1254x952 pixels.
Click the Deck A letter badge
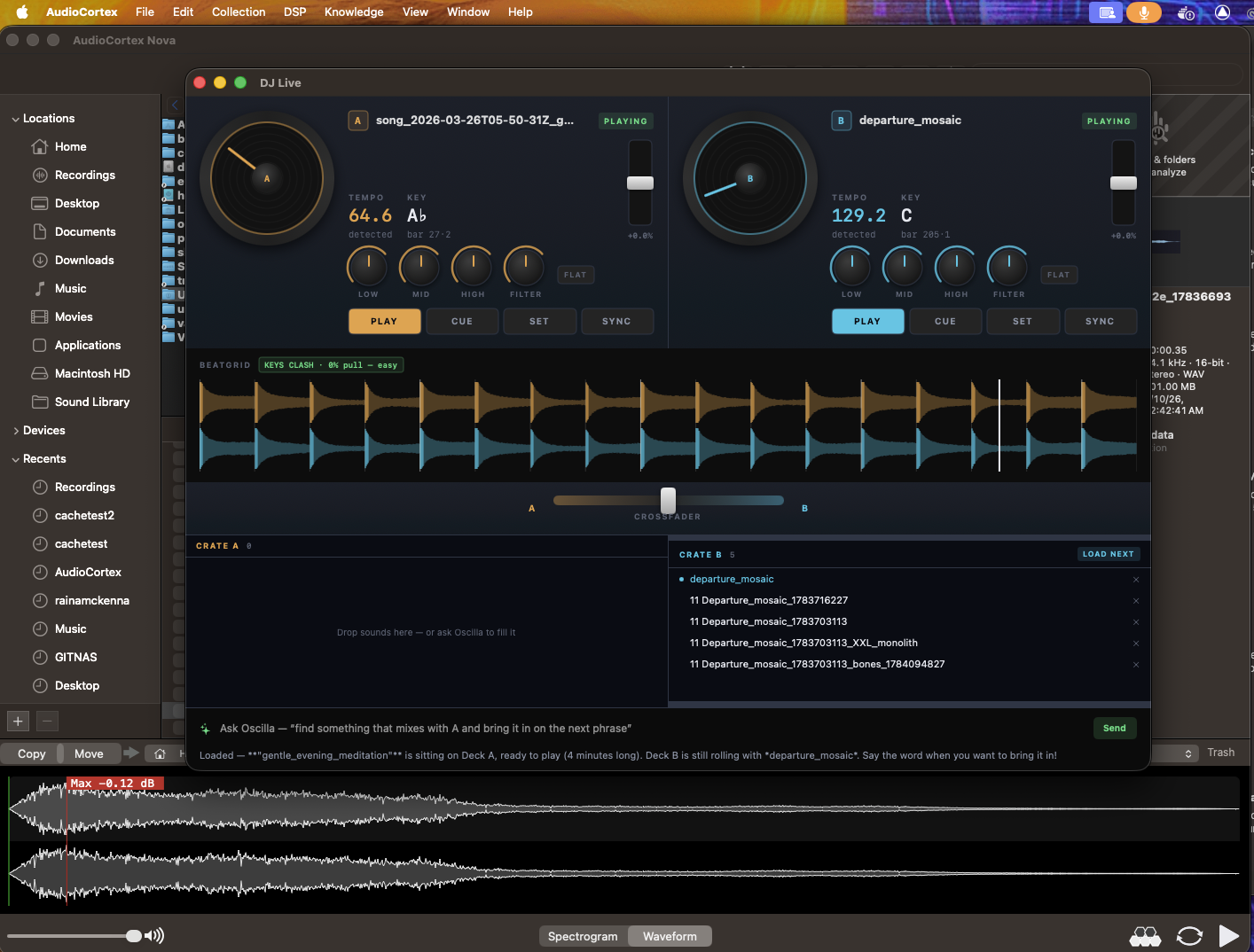coord(357,121)
